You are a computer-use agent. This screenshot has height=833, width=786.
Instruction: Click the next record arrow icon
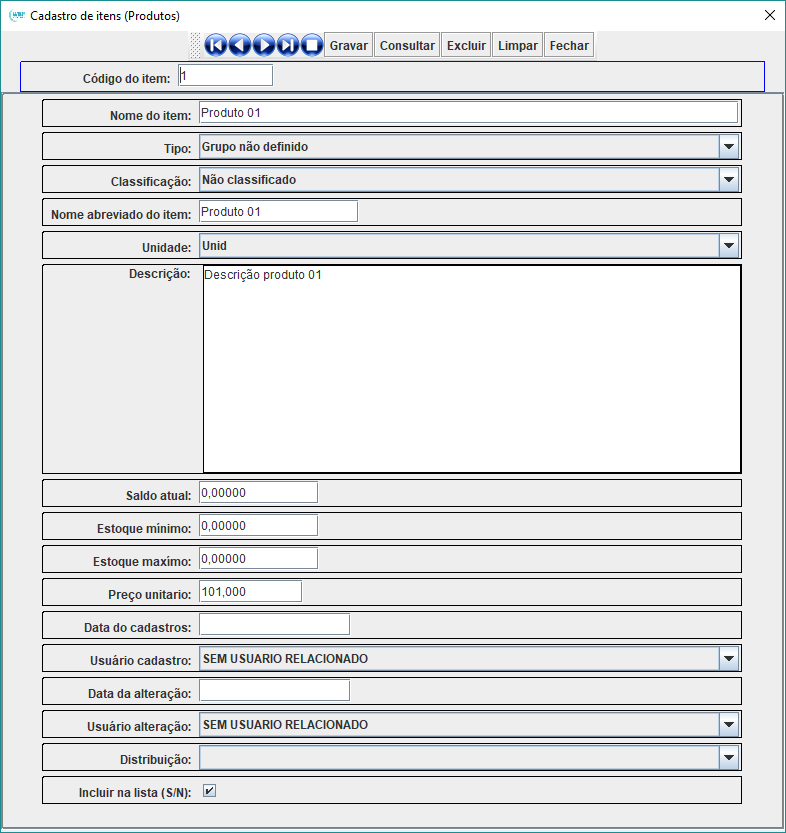[264, 45]
